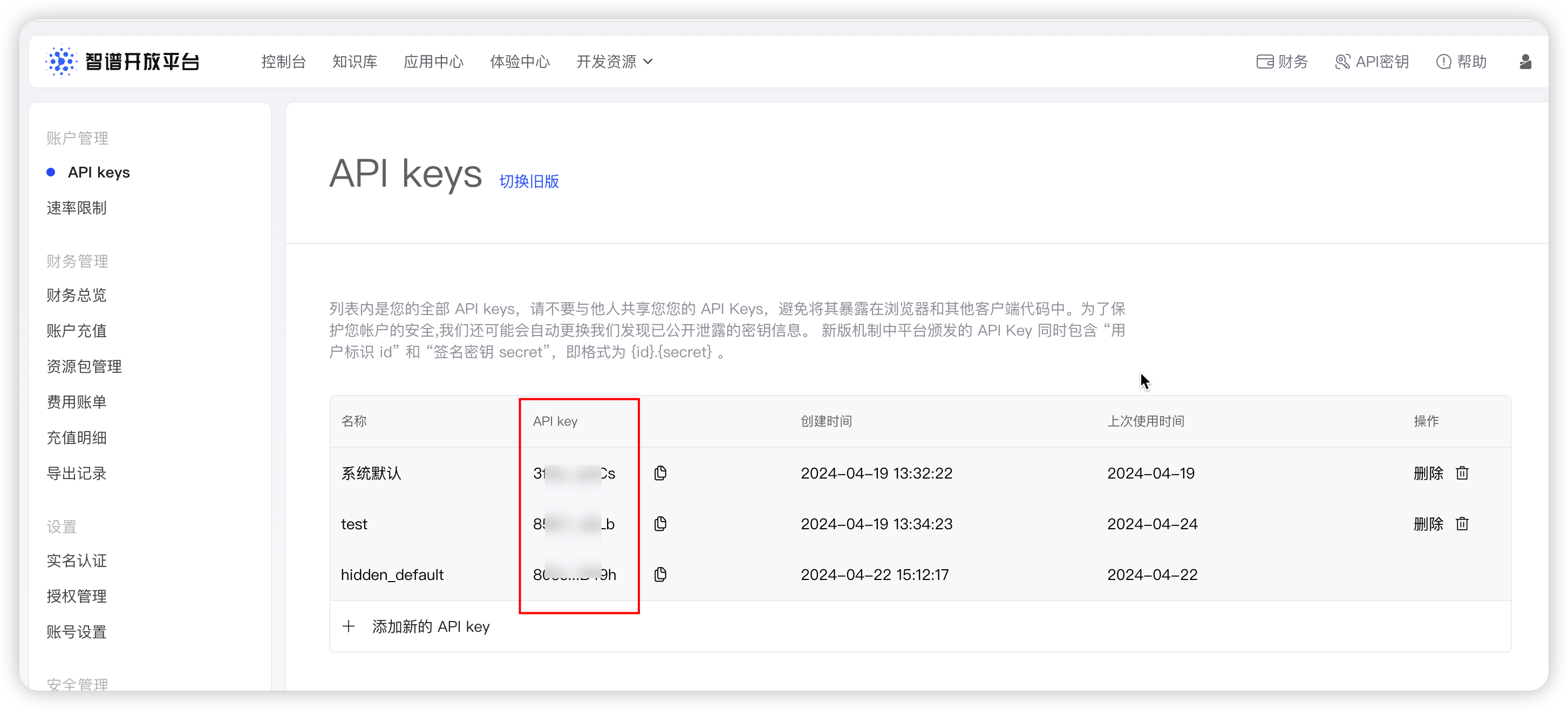Copy the hidden_default API key
This screenshot has height=710, width=1568.
(x=660, y=575)
